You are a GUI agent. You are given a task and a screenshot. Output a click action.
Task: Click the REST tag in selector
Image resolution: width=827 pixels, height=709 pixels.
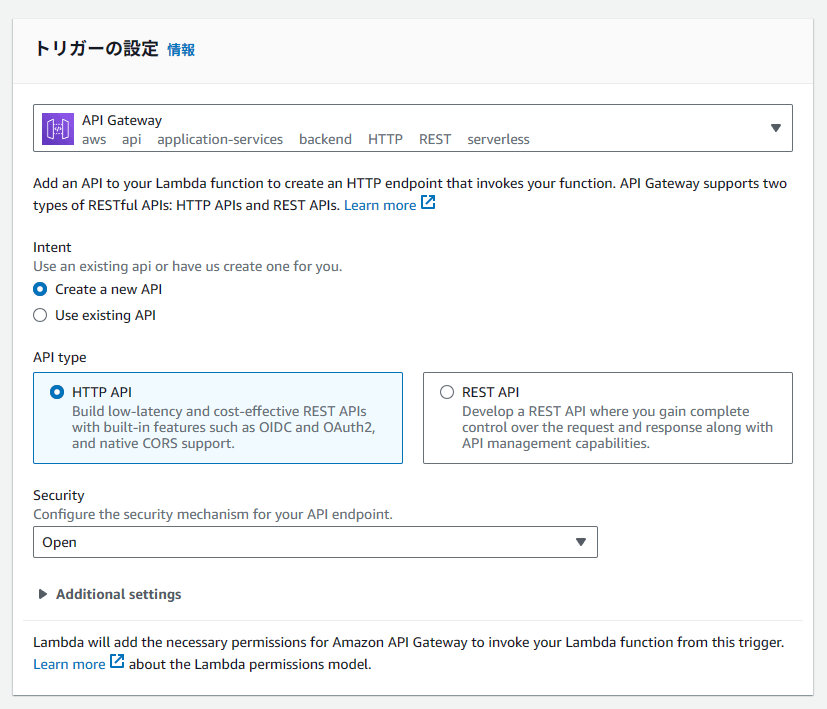click(435, 139)
